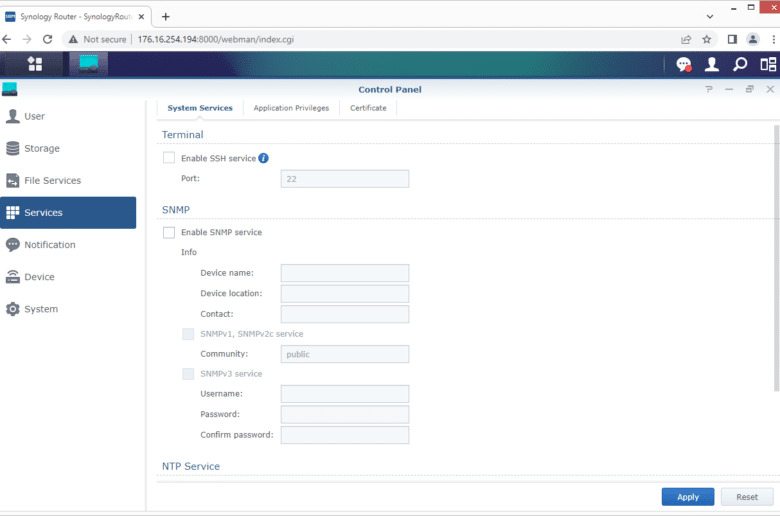This screenshot has width=780, height=516.
Task: Maximize the Control Panel inner window
Action: (x=750, y=89)
